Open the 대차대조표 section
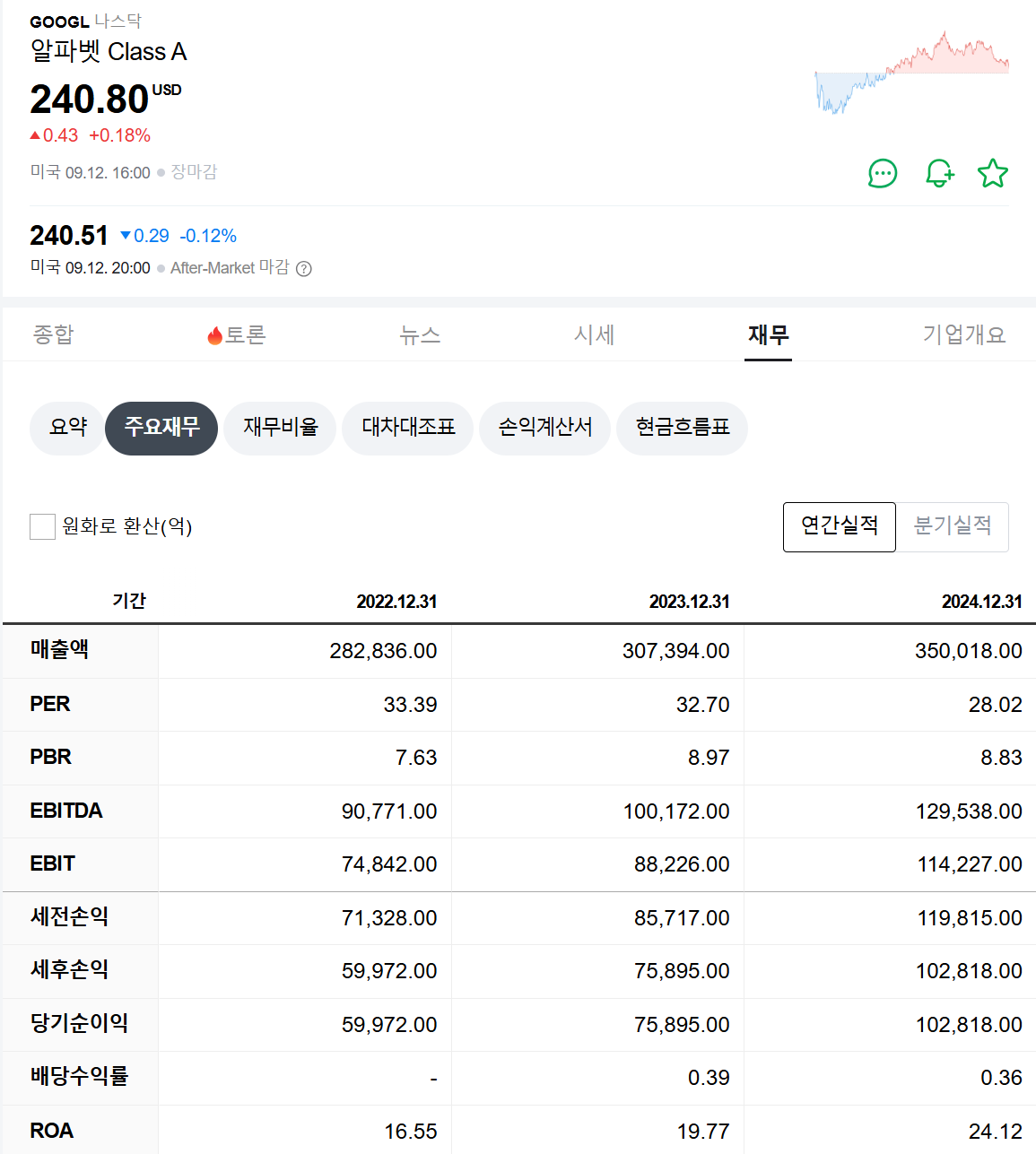1036x1154 pixels. coord(408,428)
